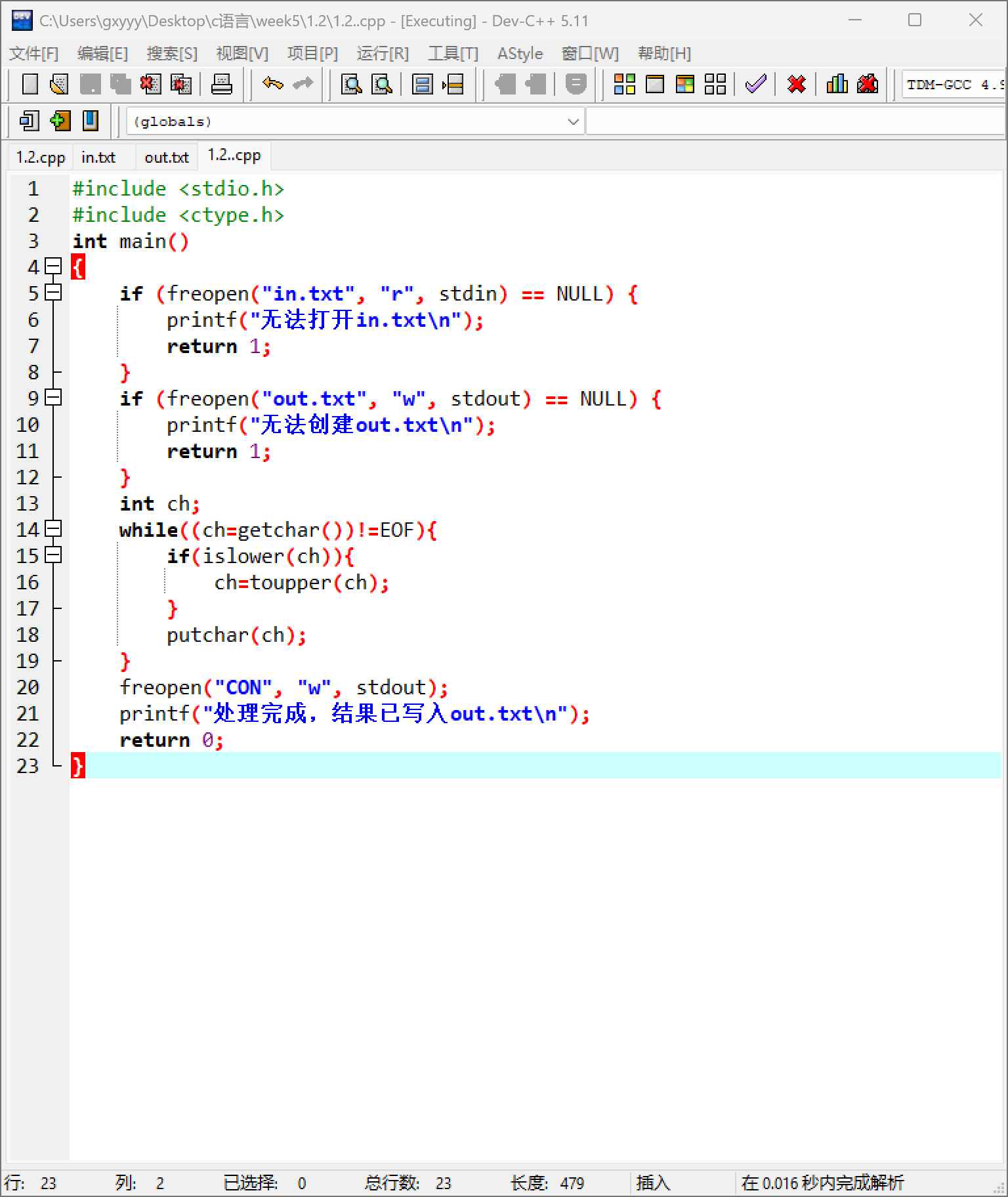This screenshot has height=1197, width=1008.
Task: Open the TDM-GCC compiler selection dropdown
Action: click(x=954, y=84)
